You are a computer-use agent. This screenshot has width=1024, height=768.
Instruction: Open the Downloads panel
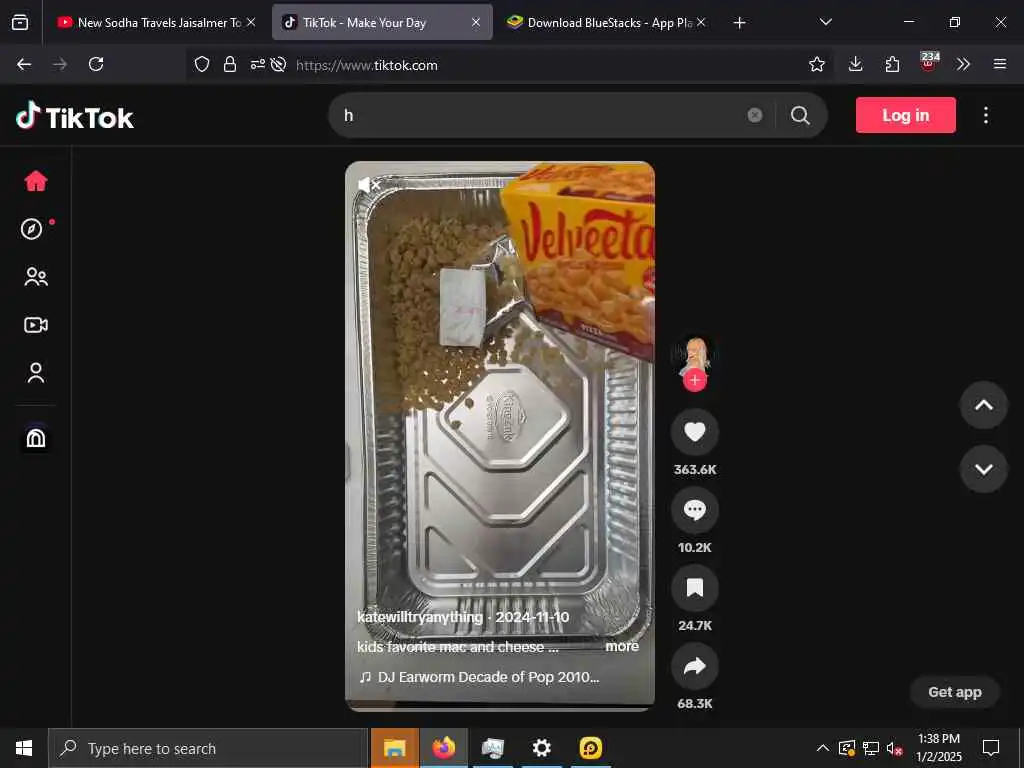856,64
